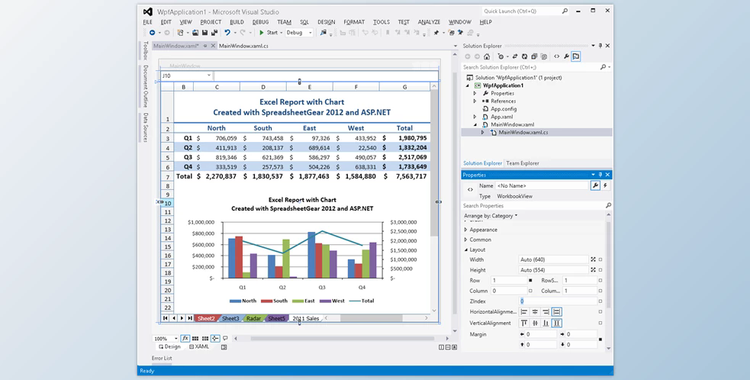Open the Document Outline side panel
The width and height of the screenshot is (750, 380).
tap(145, 86)
